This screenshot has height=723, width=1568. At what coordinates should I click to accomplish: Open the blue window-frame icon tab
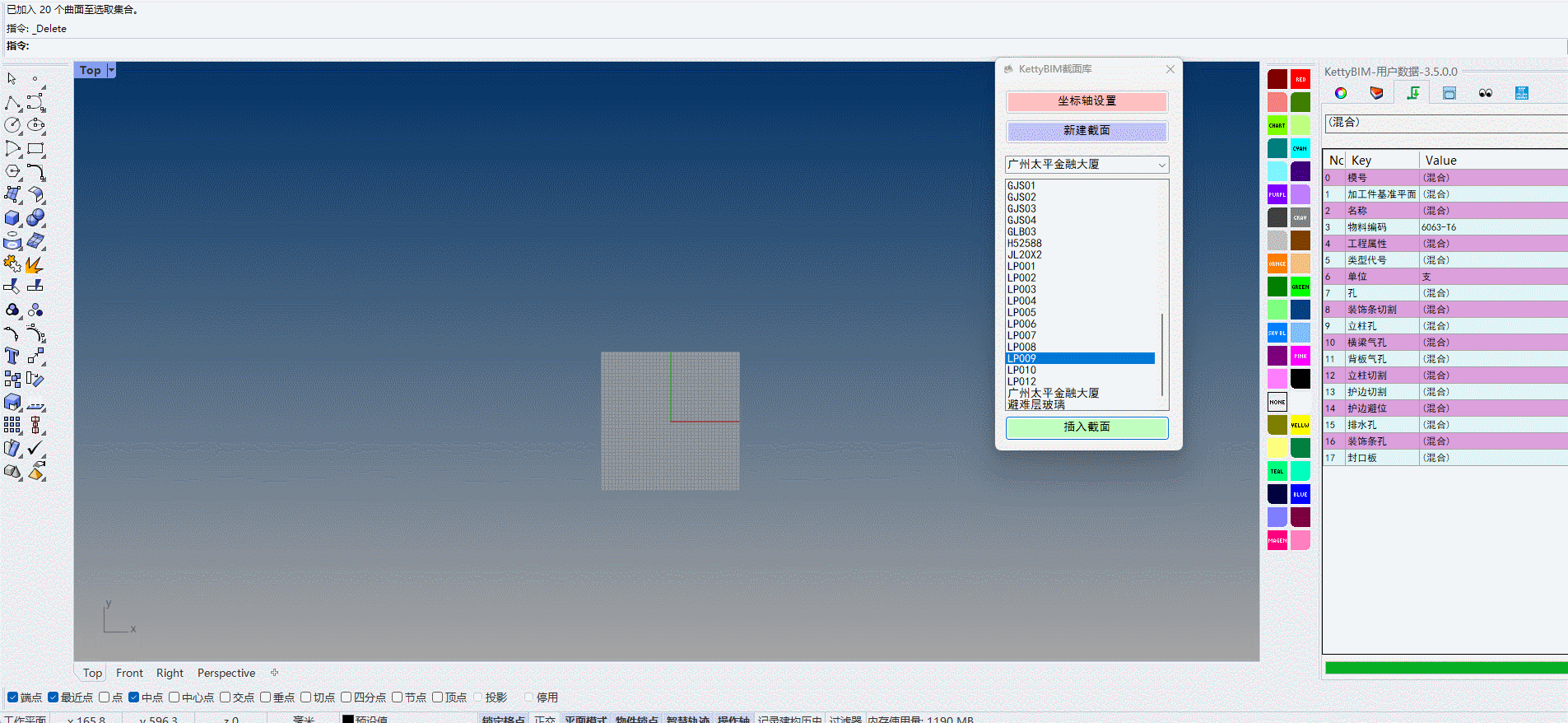[x=1449, y=93]
